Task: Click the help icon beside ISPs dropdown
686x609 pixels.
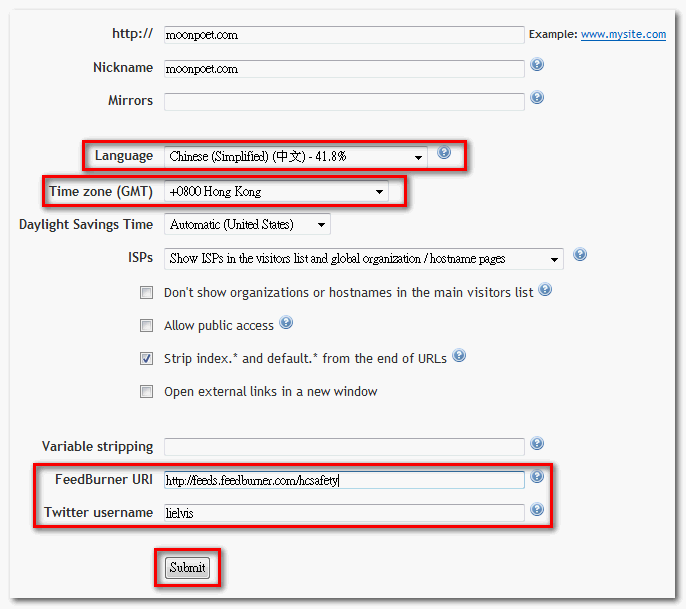Action: [x=580, y=256]
